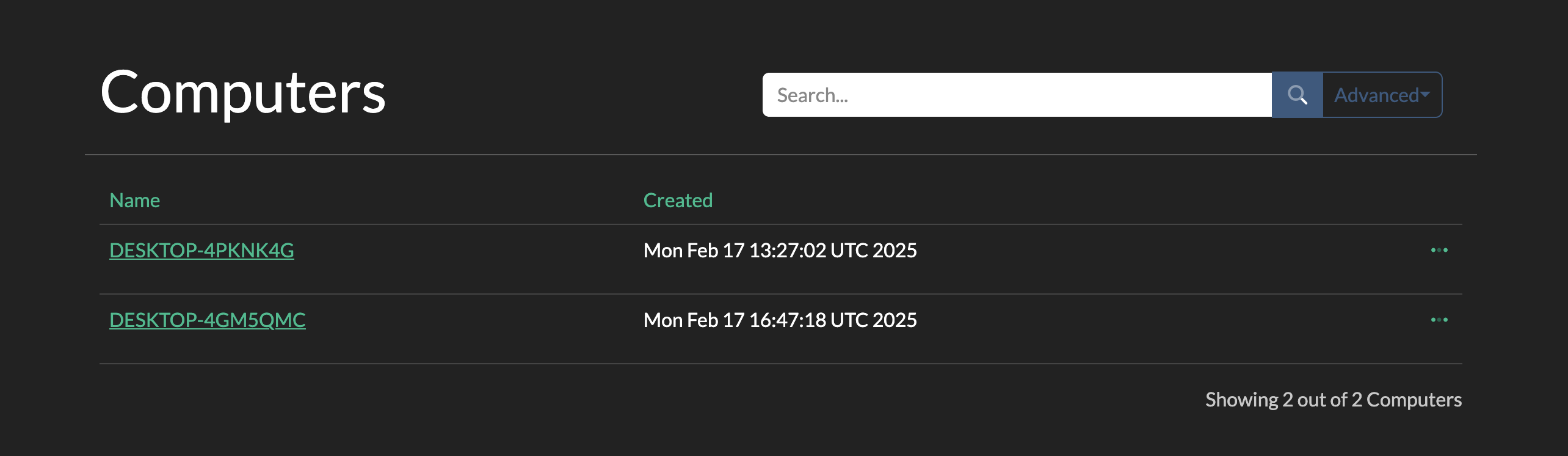
Task: Open the three-dot menu for DESKTOP-4PKNK4G
Action: (x=1439, y=250)
